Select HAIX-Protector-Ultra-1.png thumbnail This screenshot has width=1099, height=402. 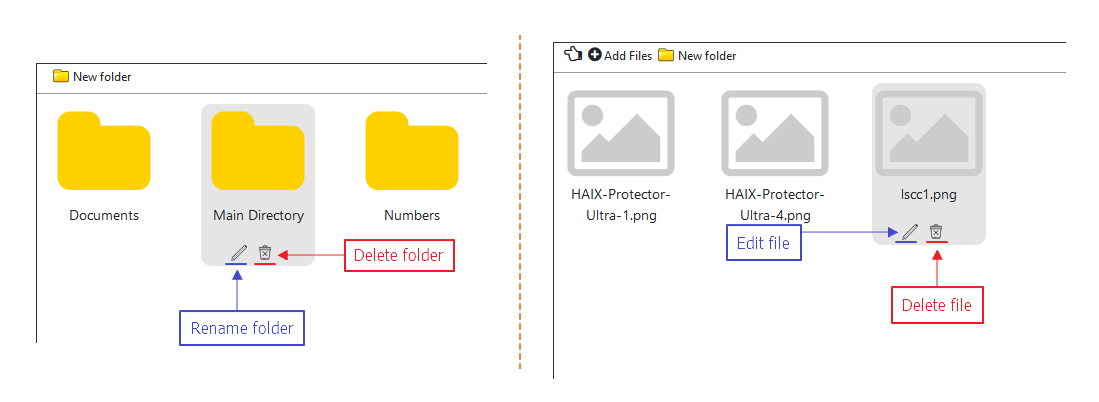621,133
